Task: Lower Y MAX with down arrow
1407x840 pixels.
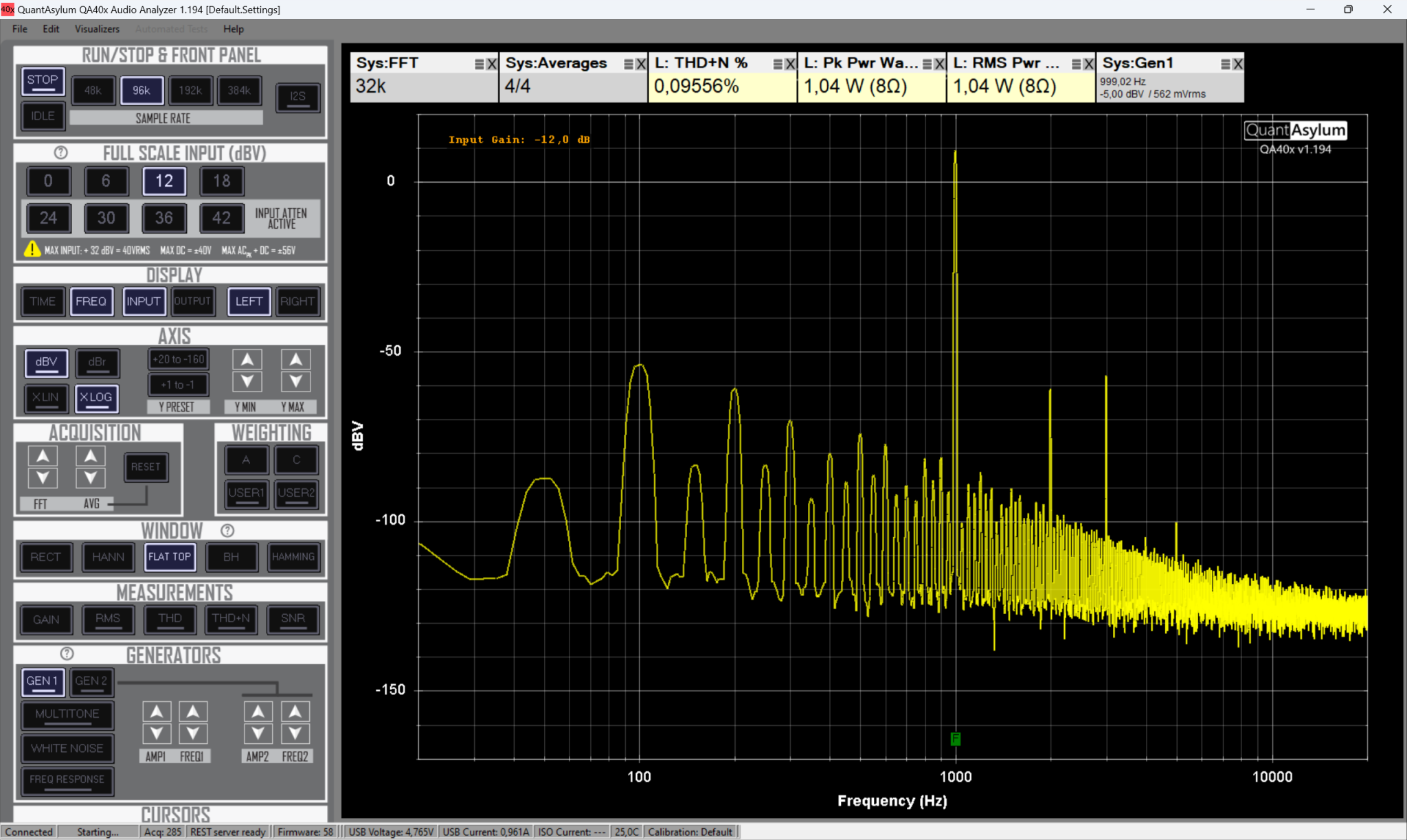Action: coord(295,381)
